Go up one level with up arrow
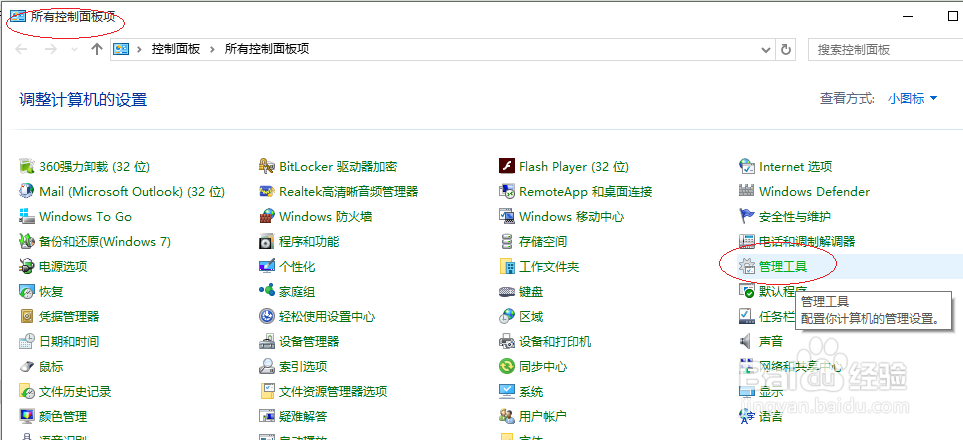Screen dimensions: 963x440 pyautogui.click(x=96, y=50)
